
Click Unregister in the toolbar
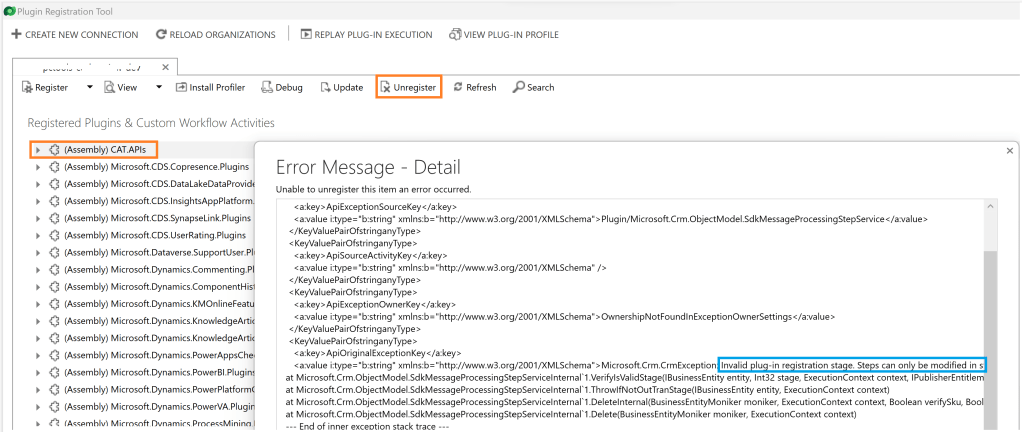coord(407,87)
